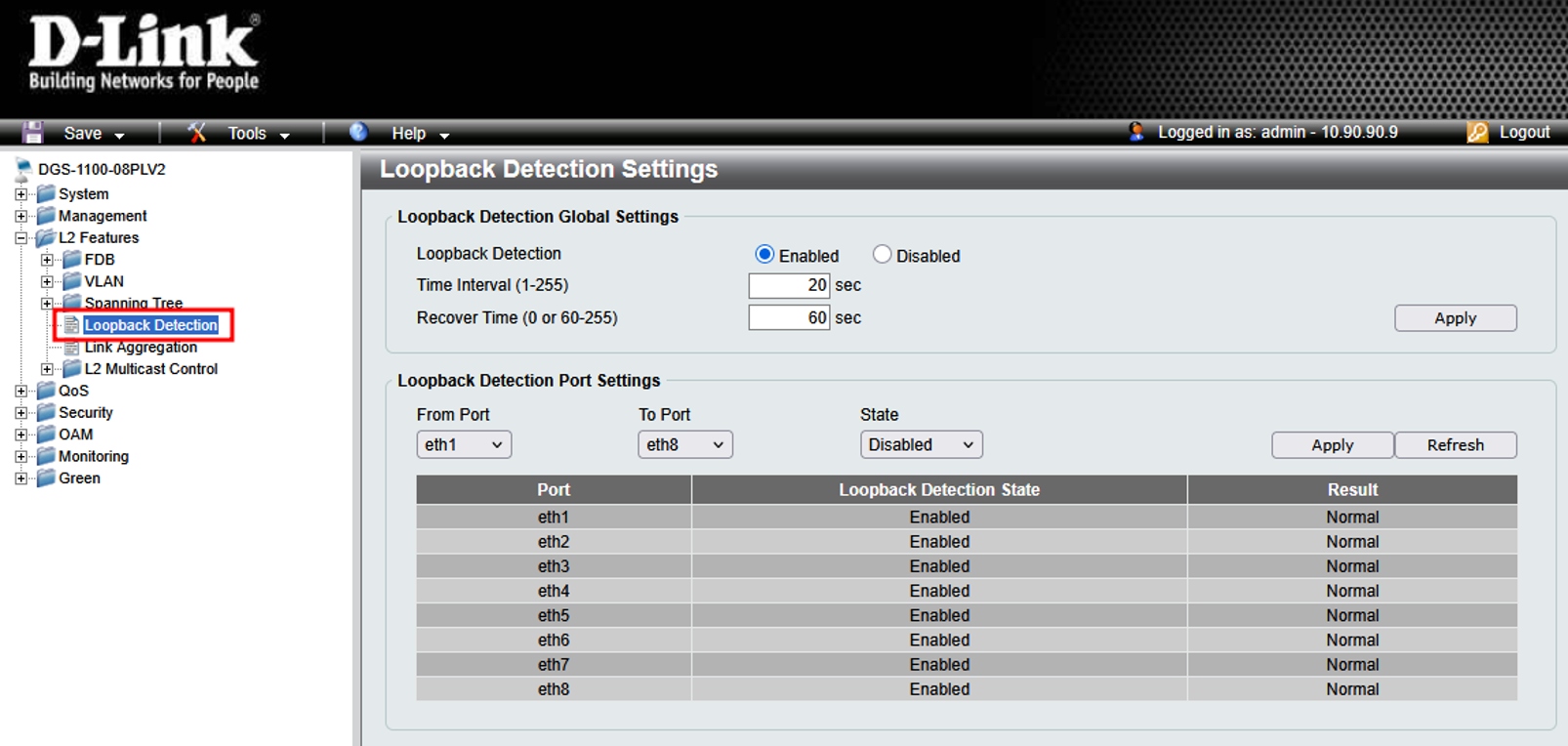Click the Security folder icon
Screen dimensions: 1568x746
46,412
